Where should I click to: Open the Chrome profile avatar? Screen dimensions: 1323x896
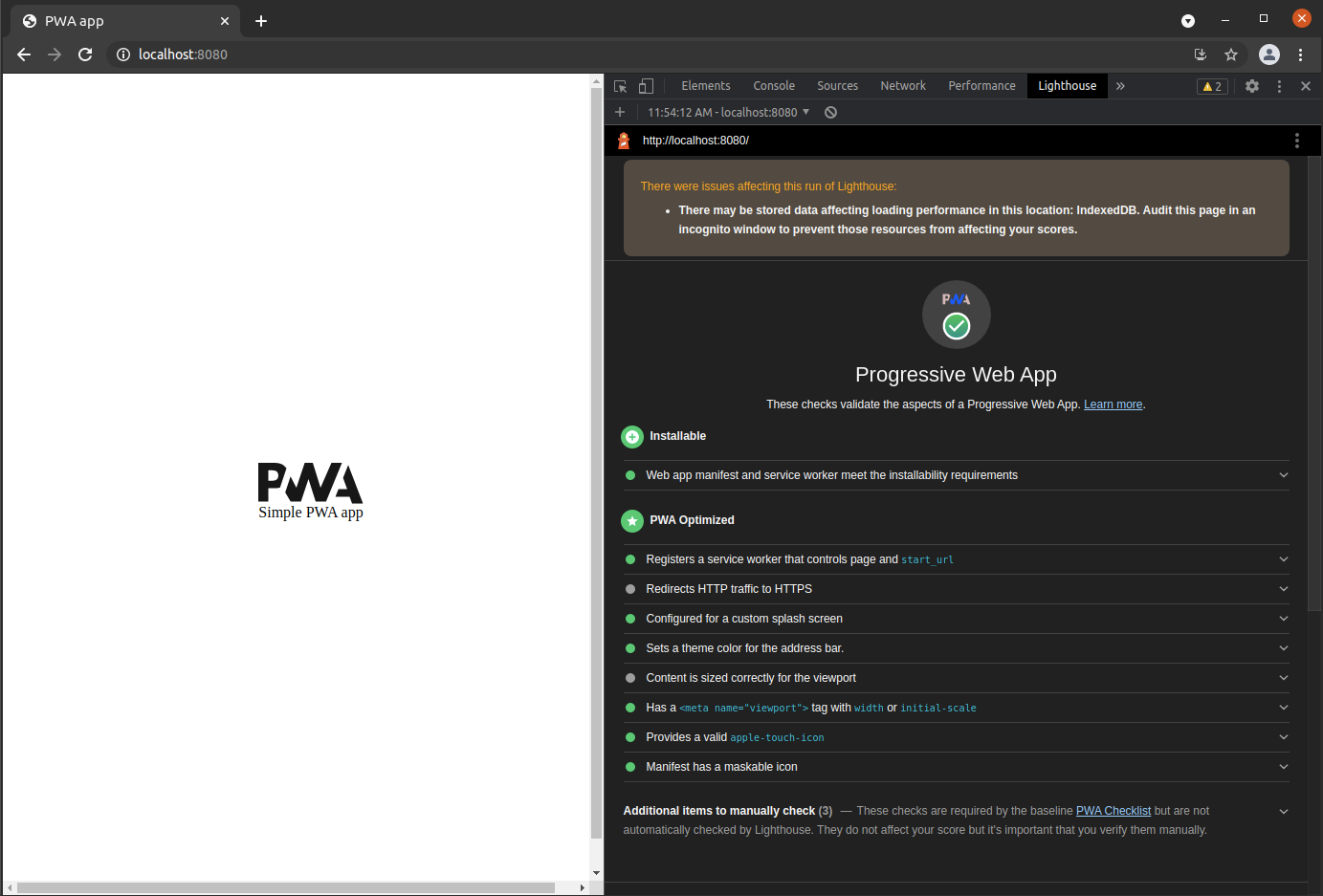click(x=1269, y=55)
